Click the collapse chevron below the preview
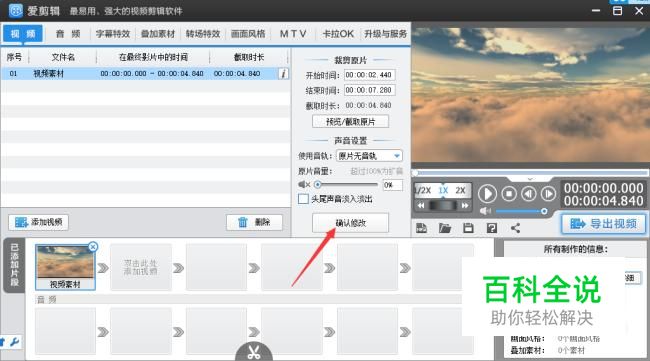Viewport: 650px width, 361px height. pos(530,179)
